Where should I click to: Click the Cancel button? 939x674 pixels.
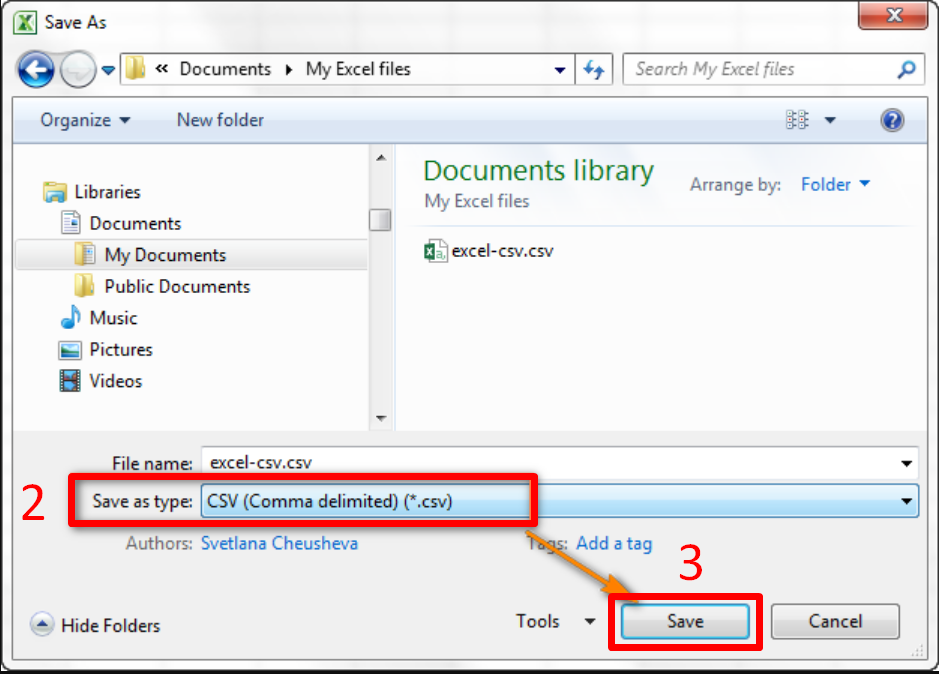pyautogui.click(x=835, y=621)
